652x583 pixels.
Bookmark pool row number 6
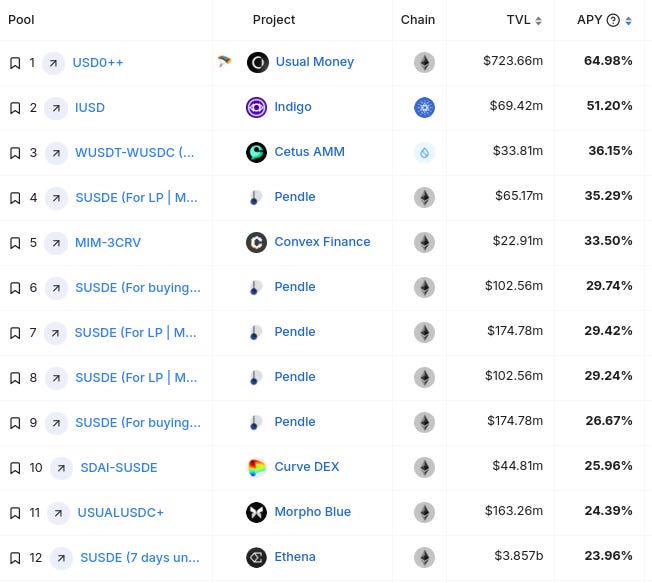(x=15, y=288)
